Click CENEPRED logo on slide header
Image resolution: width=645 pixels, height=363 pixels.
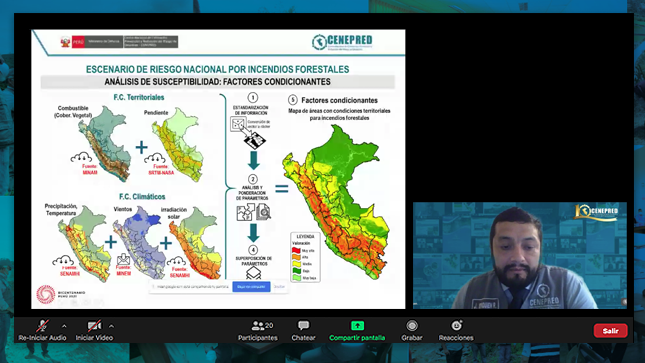(342, 42)
